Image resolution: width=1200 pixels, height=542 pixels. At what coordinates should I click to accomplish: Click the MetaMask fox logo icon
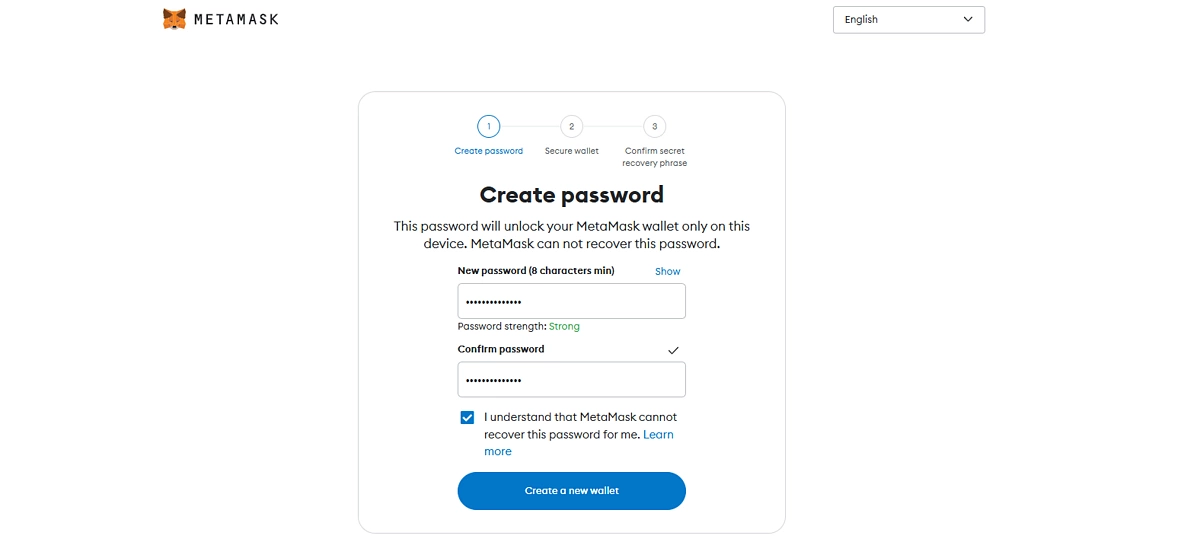(174, 19)
